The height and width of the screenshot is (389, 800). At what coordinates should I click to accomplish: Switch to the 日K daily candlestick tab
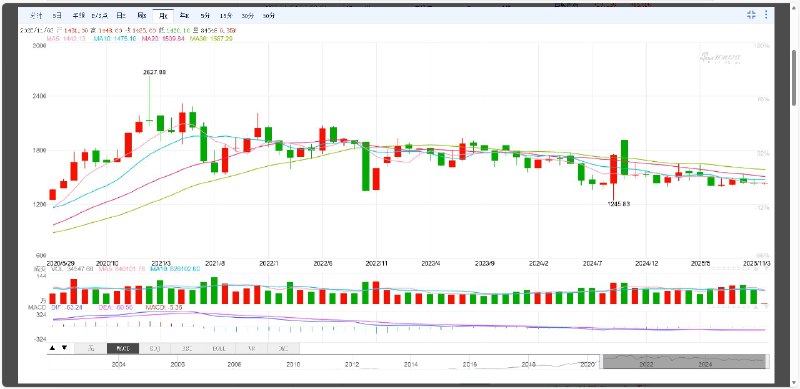[121, 16]
